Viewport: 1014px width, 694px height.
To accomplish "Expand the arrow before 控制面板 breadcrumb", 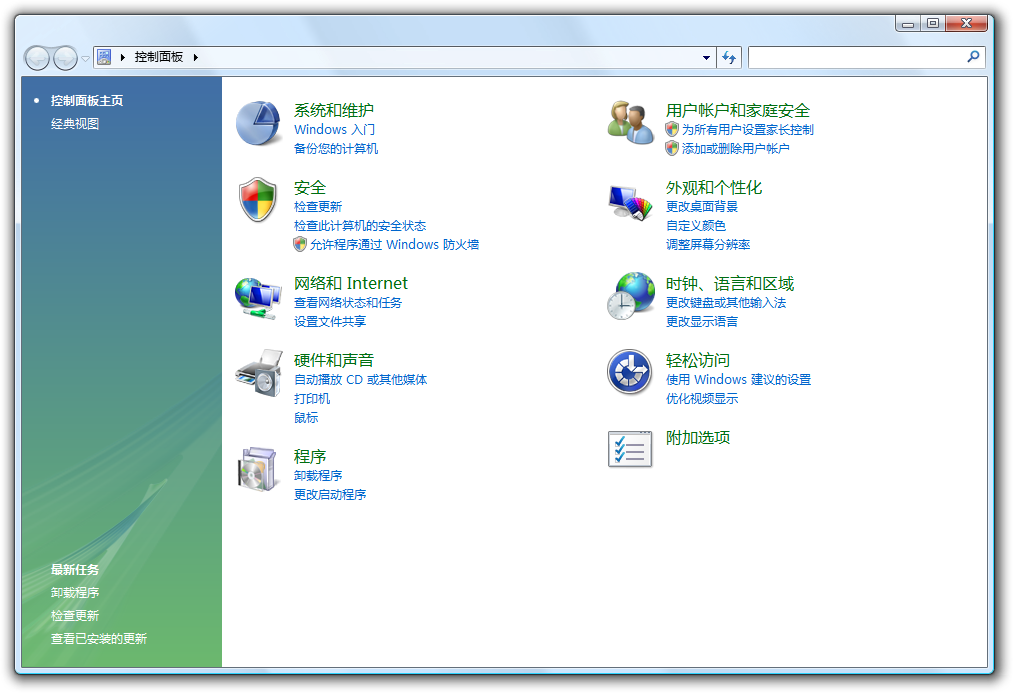I will [122, 58].
